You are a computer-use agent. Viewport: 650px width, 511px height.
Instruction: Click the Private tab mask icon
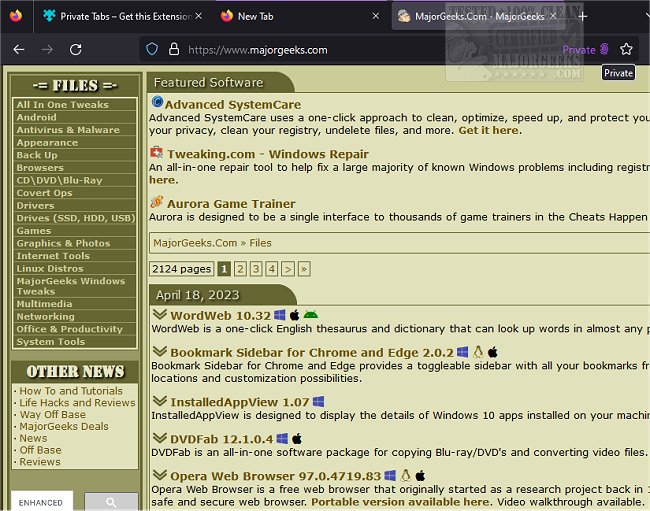[x=604, y=49]
